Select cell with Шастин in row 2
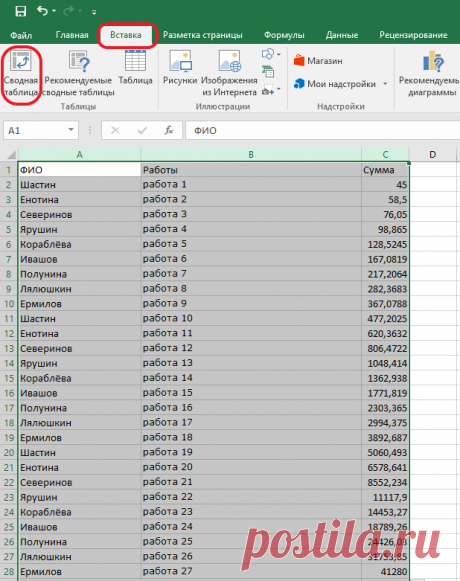The height and width of the screenshot is (581, 460). tap(79, 185)
